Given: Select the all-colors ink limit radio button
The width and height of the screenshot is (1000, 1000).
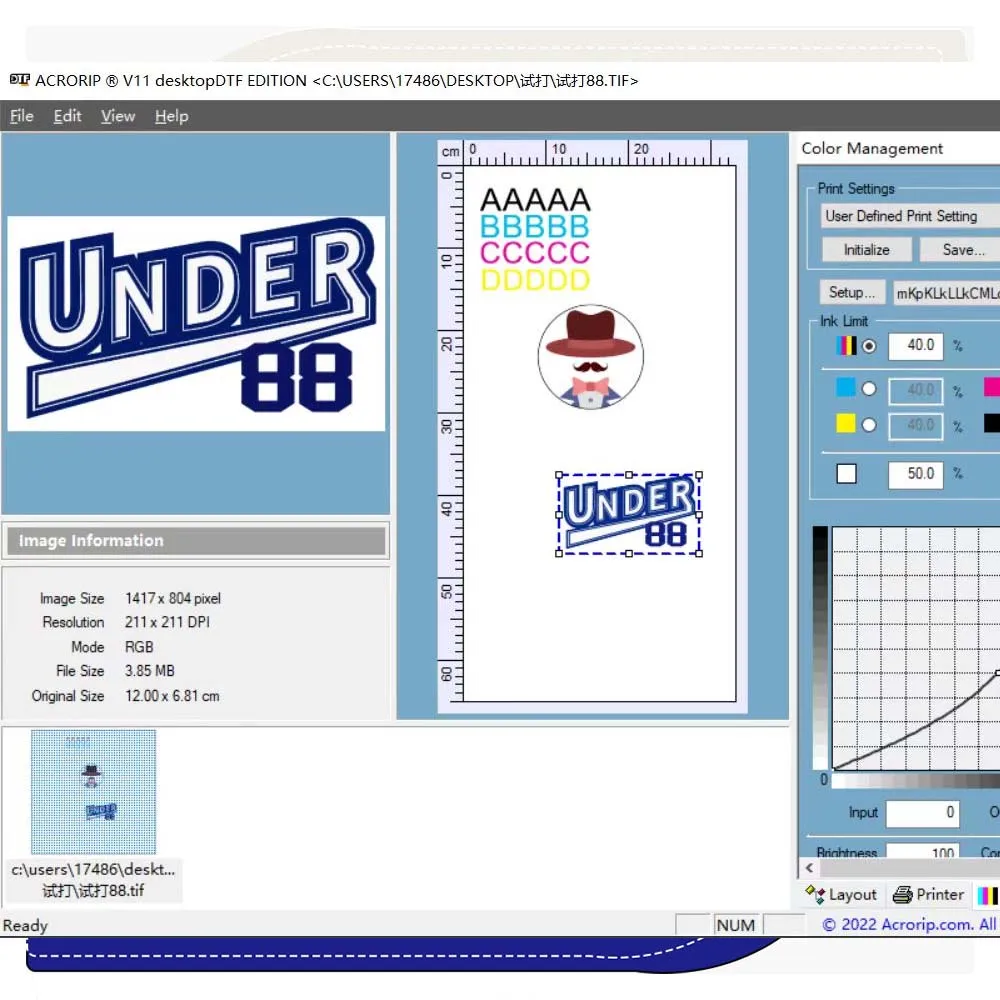Looking at the screenshot, I should [x=869, y=346].
